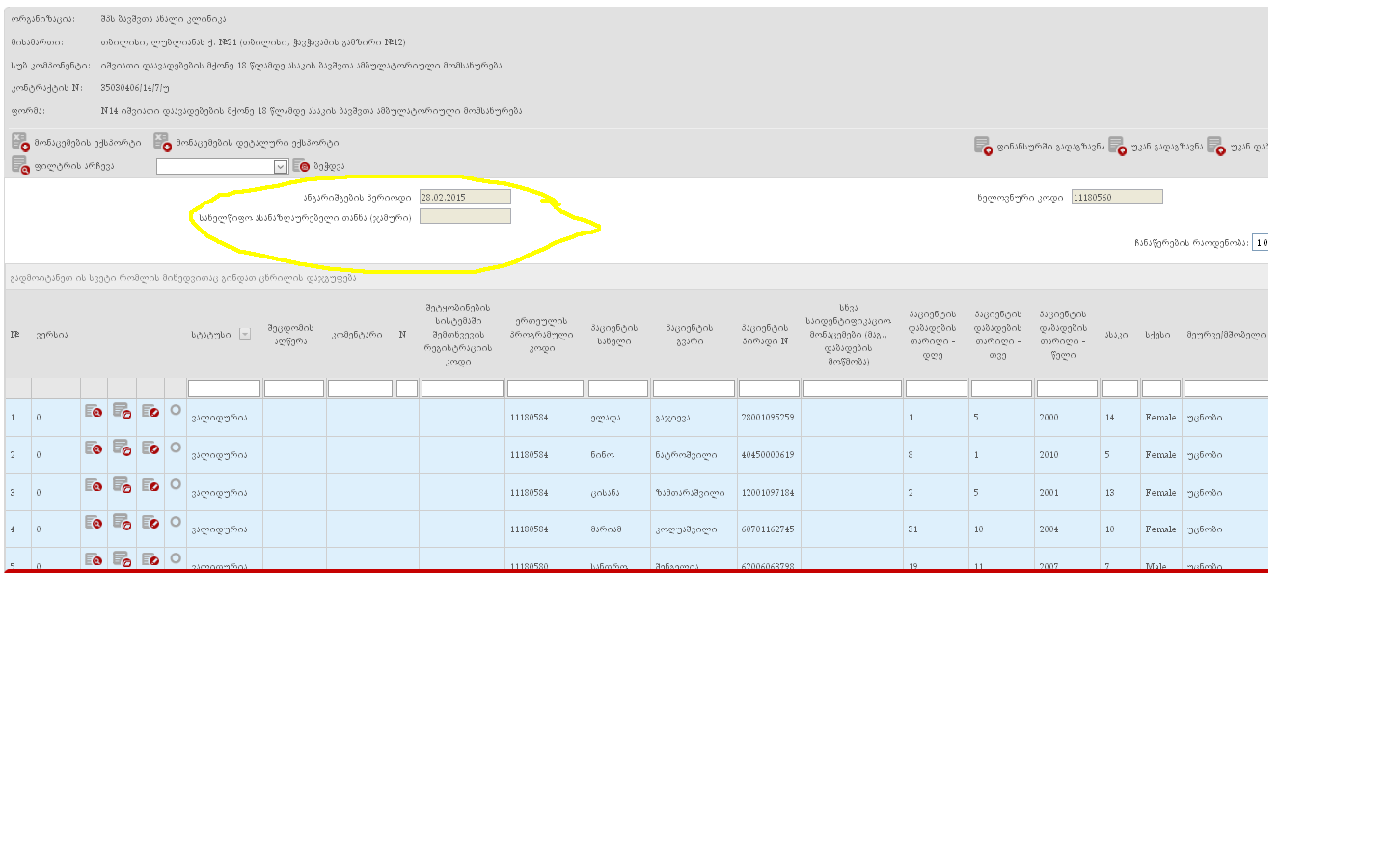Click the print (ბეჭდვა) icon
The height and width of the screenshot is (868, 1389).
[301, 166]
